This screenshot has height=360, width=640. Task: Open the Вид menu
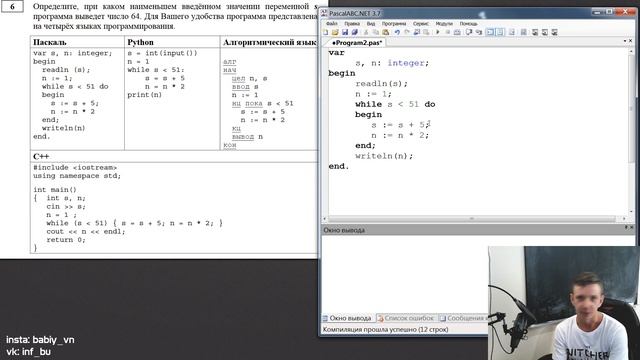point(371,24)
